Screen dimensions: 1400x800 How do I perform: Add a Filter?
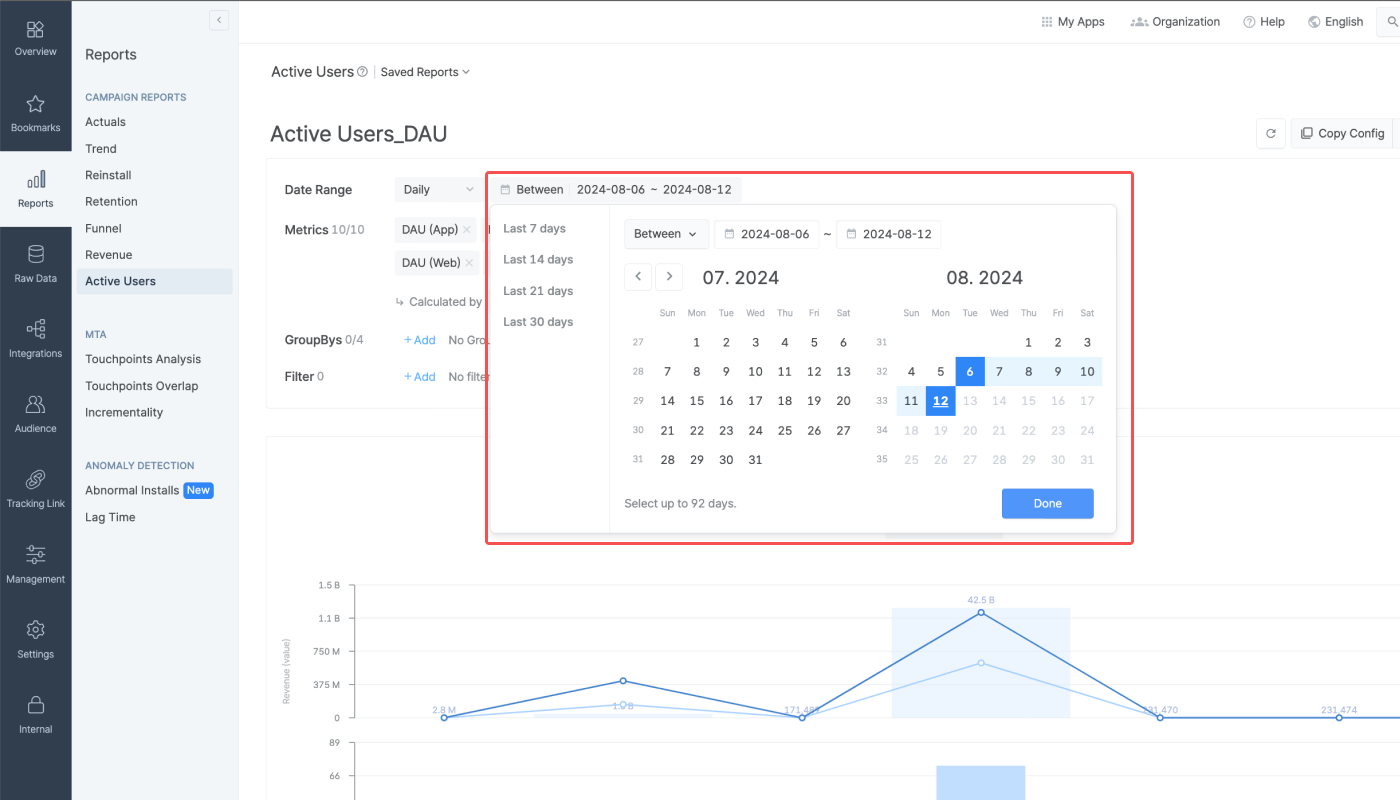click(420, 377)
